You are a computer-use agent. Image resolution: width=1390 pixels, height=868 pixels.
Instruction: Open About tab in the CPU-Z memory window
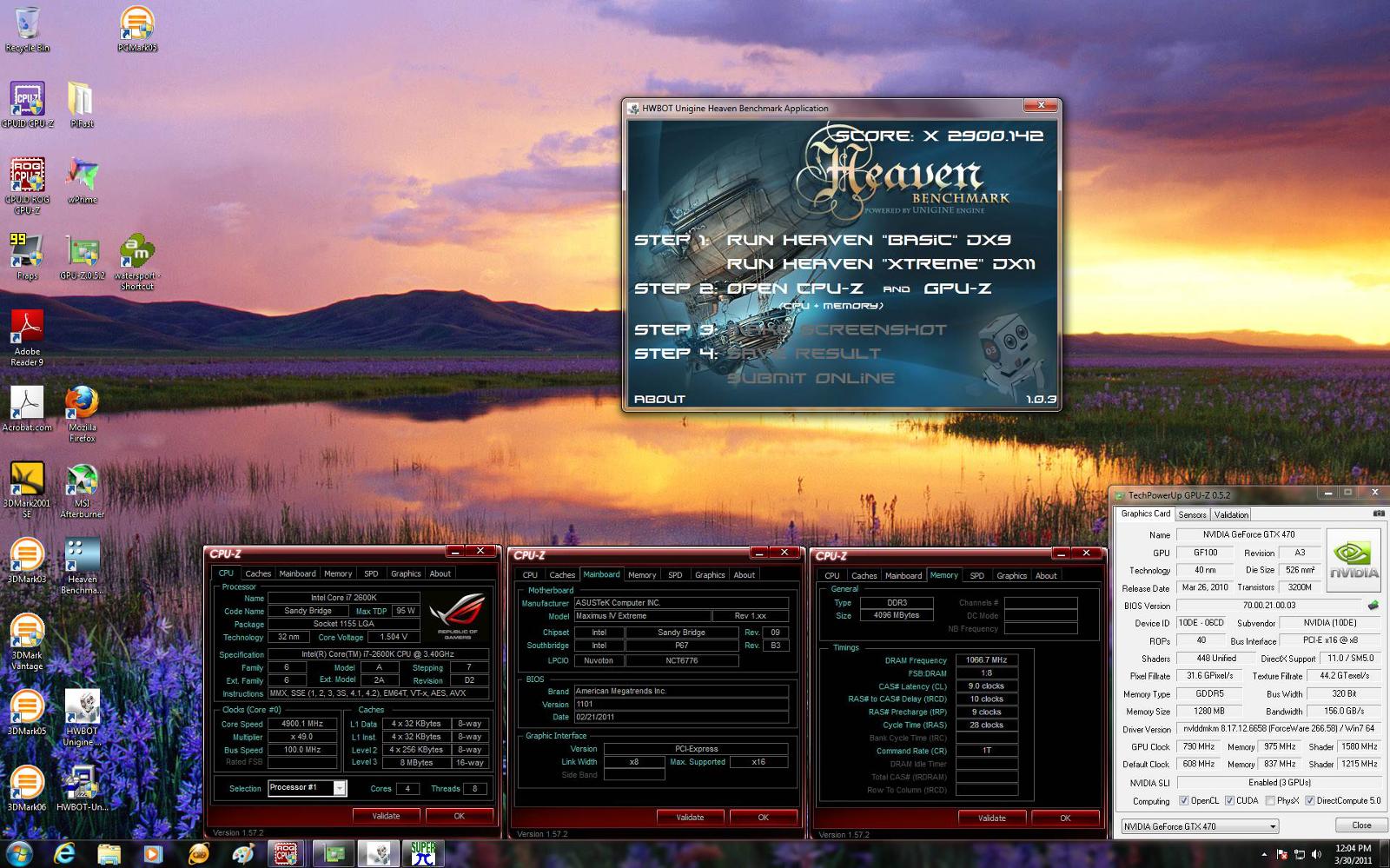point(1046,575)
